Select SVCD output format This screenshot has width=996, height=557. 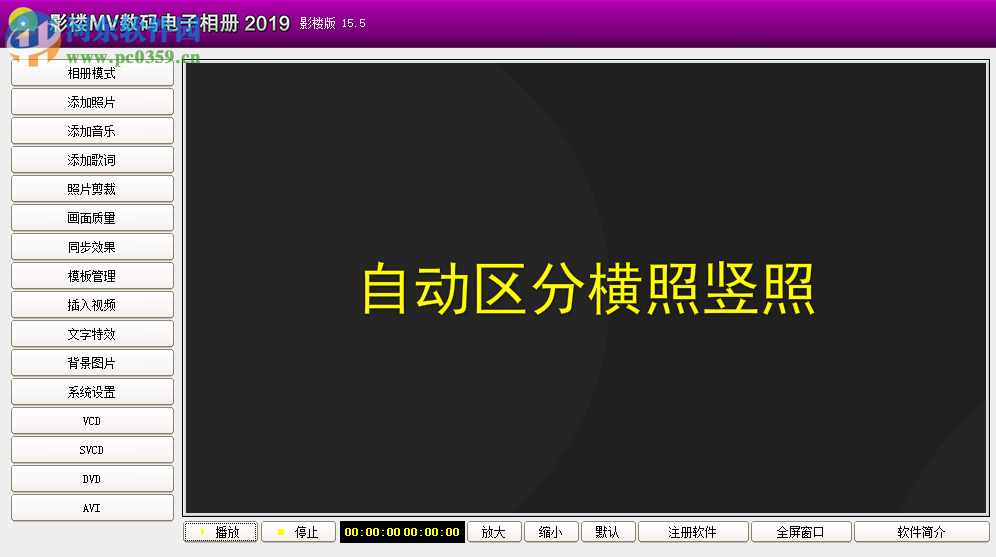[92, 450]
